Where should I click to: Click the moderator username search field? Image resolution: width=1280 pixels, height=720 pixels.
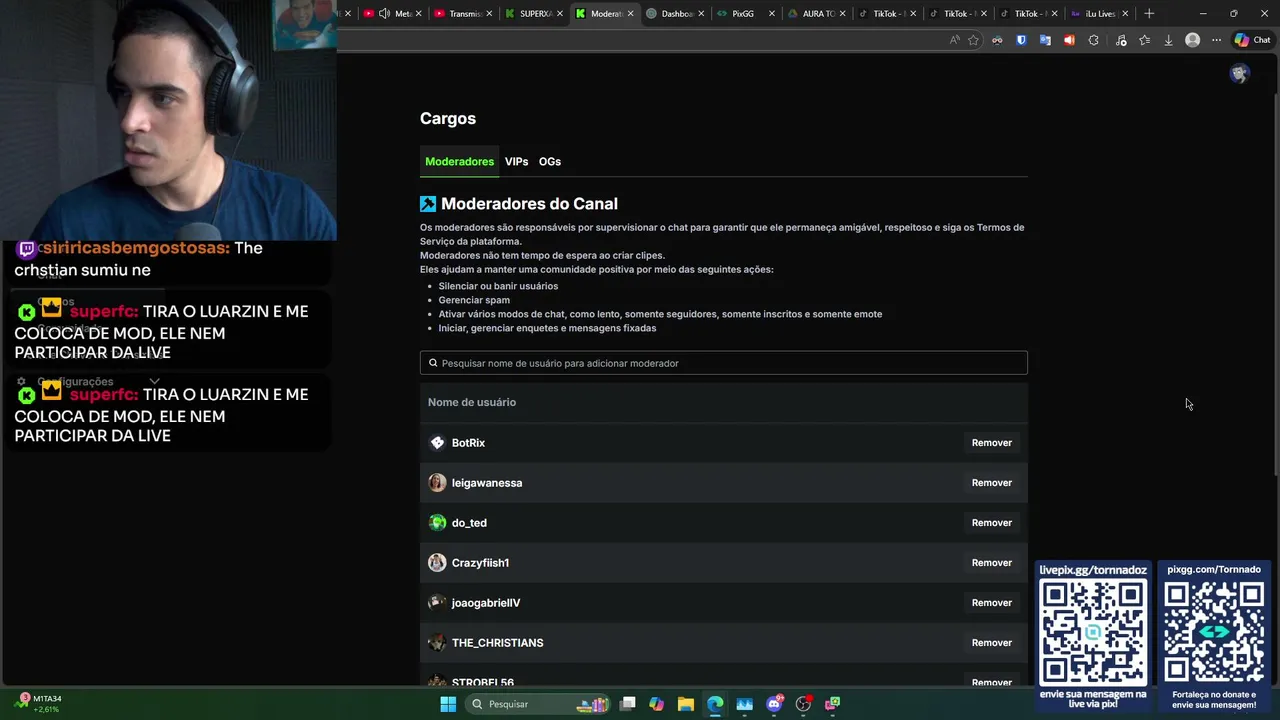[x=723, y=363]
